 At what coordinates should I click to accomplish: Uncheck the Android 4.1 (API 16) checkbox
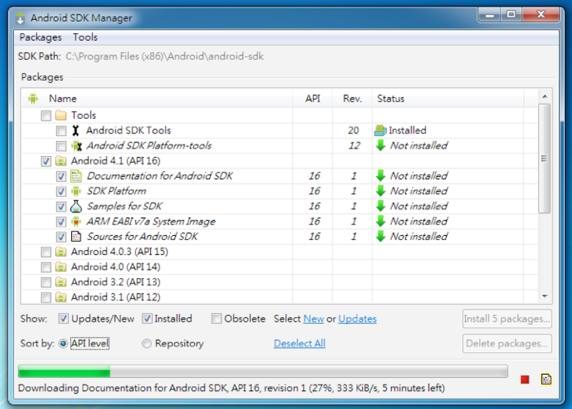pyautogui.click(x=46, y=161)
